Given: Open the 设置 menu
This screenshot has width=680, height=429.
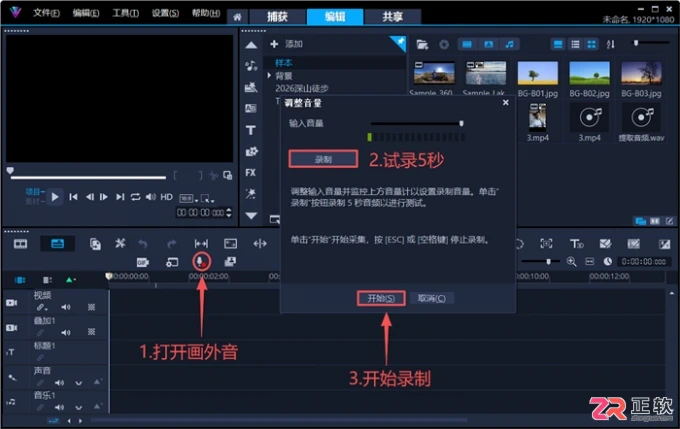Looking at the screenshot, I should [x=165, y=13].
